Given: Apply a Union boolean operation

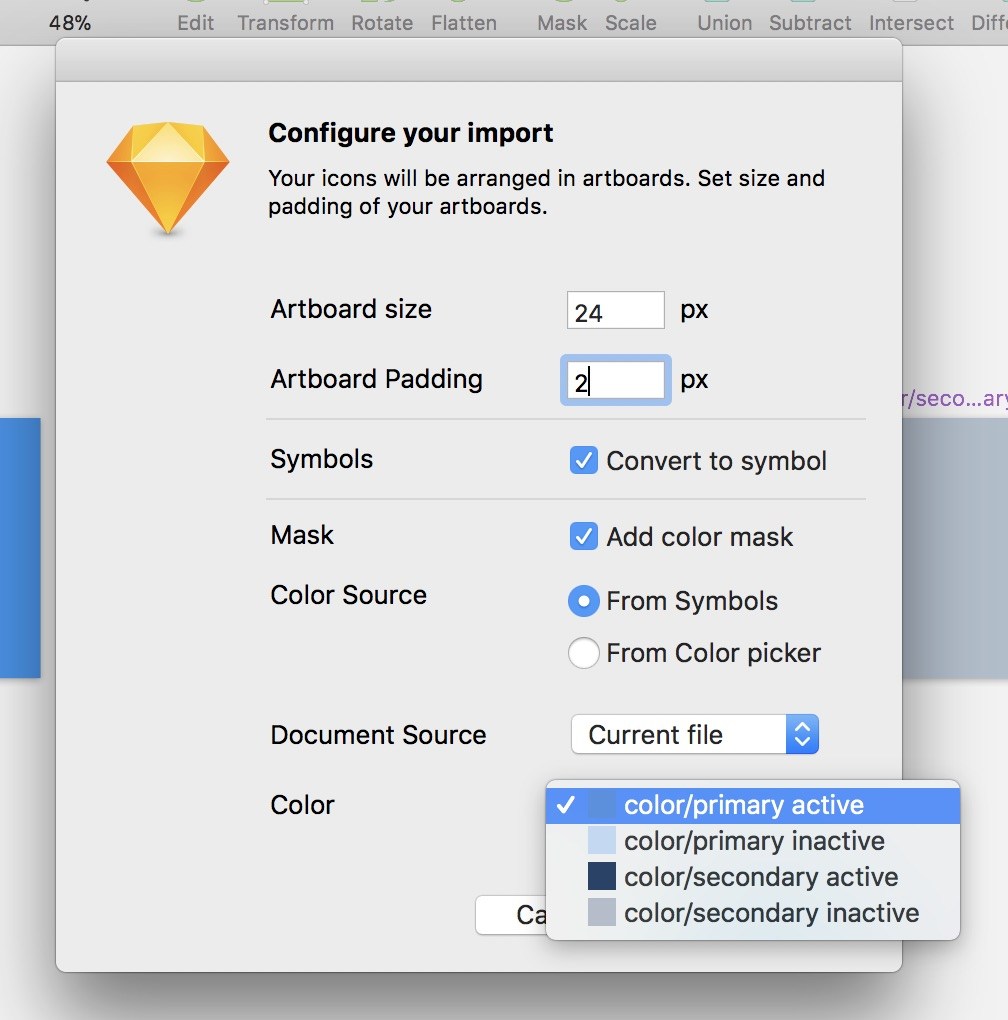Looking at the screenshot, I should click(724, 22).
